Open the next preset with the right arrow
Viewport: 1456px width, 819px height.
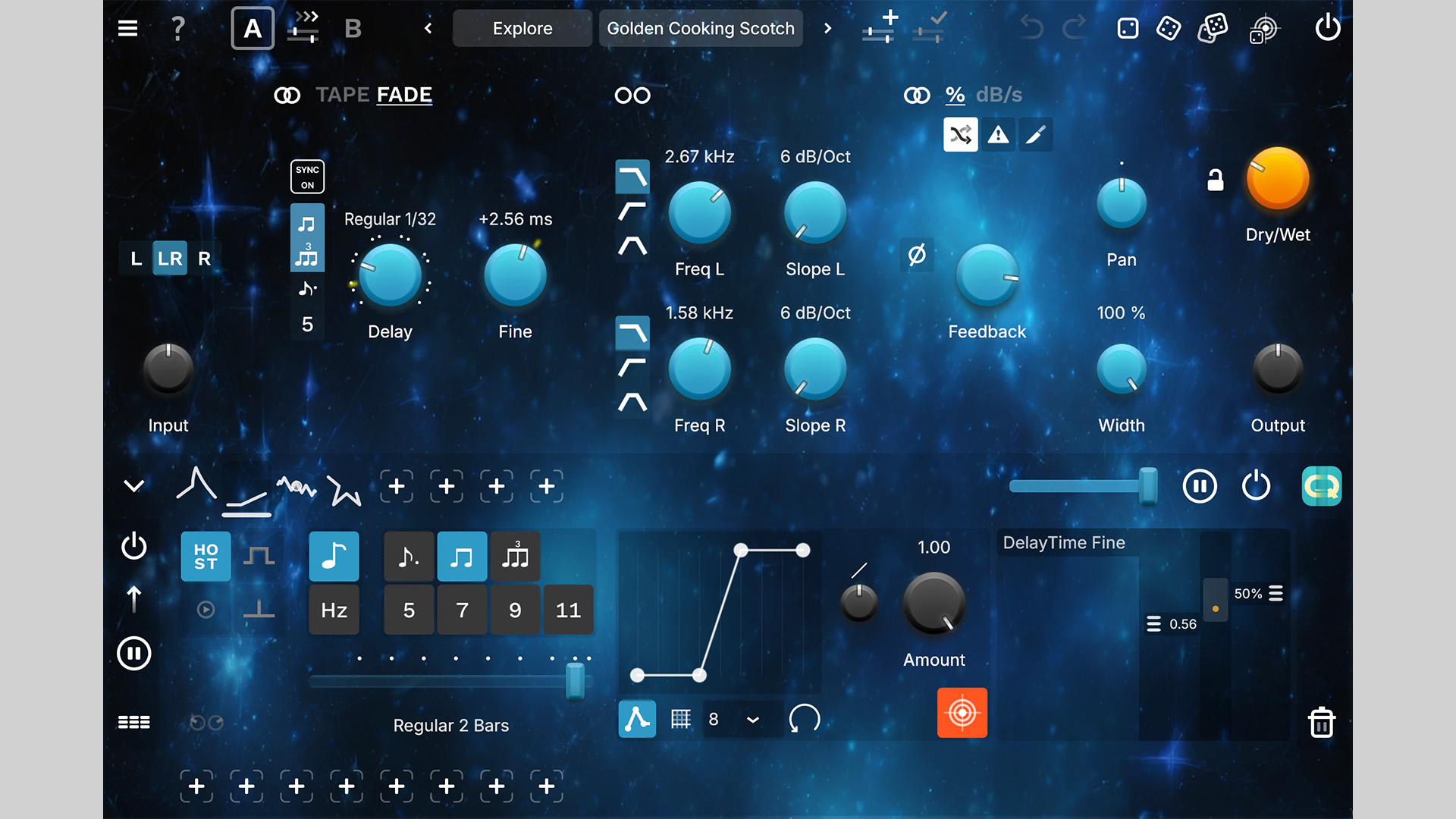(828, 28)
